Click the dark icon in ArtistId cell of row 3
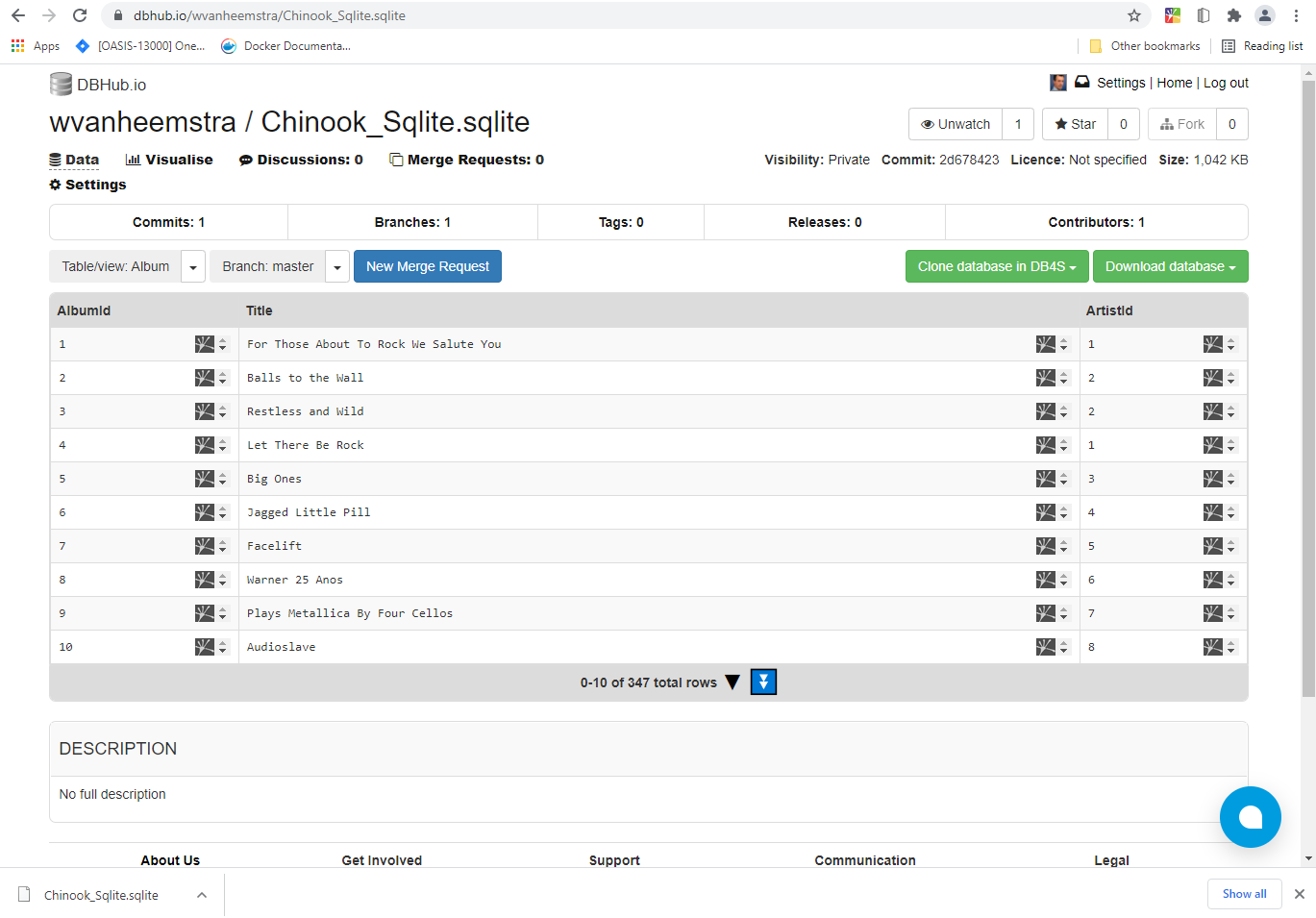 [1213, 411]
